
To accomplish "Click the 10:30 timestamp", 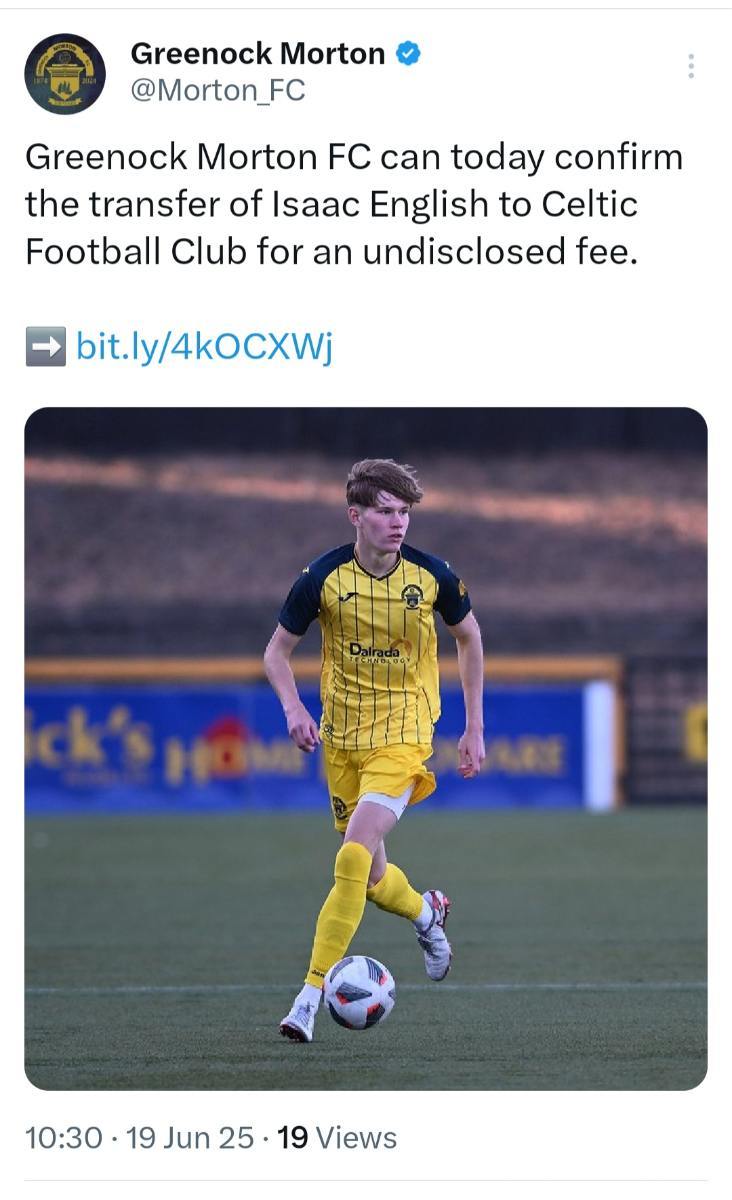I will point(63,1138).
